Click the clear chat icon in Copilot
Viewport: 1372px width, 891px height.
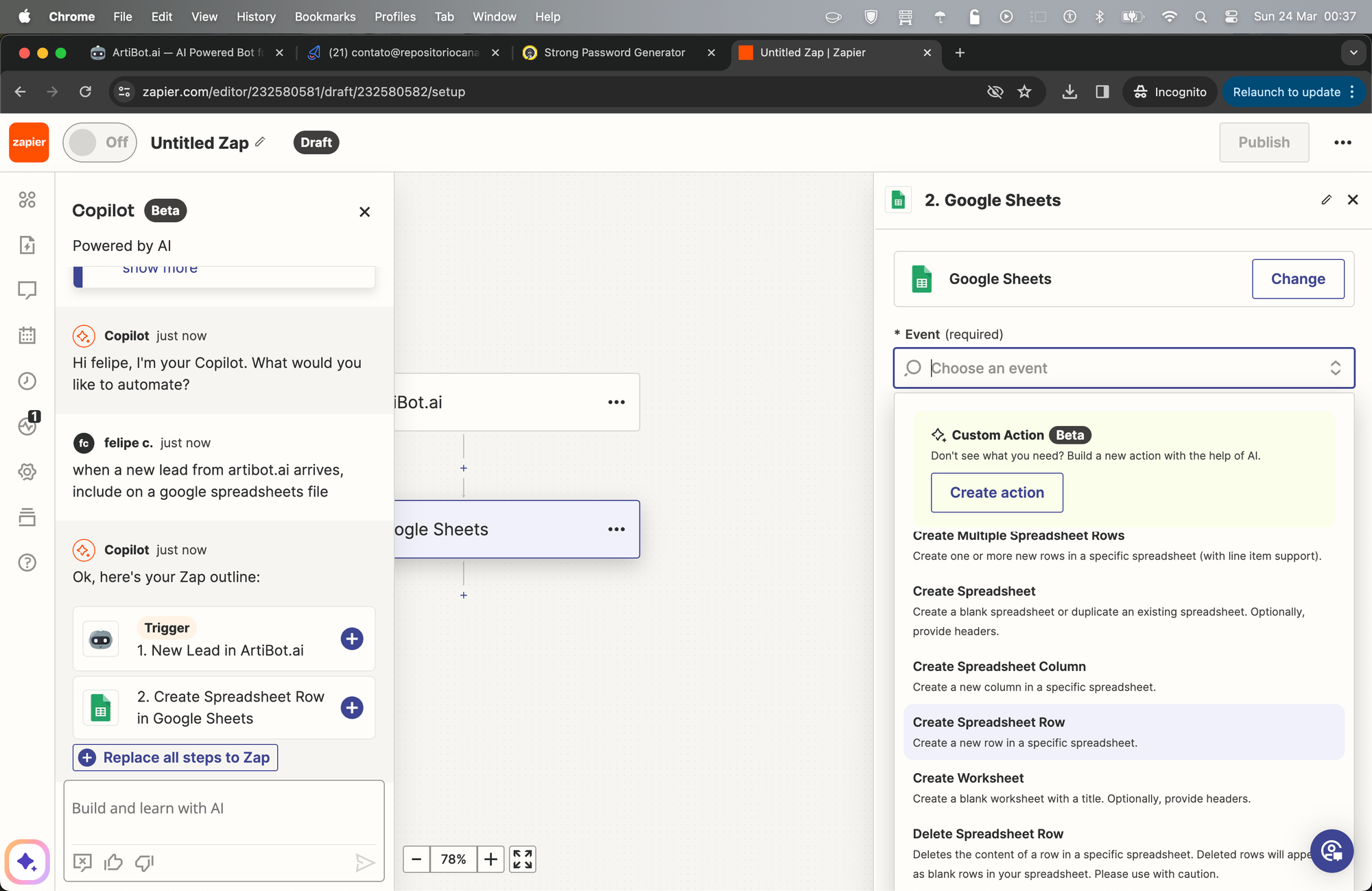coord(82,862)
